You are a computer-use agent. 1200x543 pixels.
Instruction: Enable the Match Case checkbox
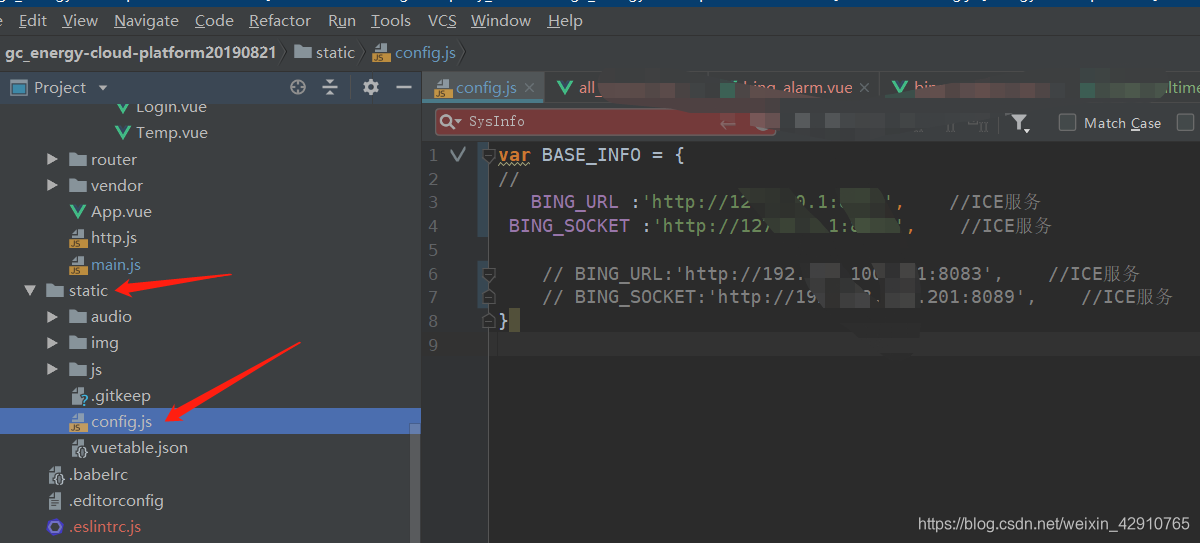pyautogui.click(x=1067, y=122)
